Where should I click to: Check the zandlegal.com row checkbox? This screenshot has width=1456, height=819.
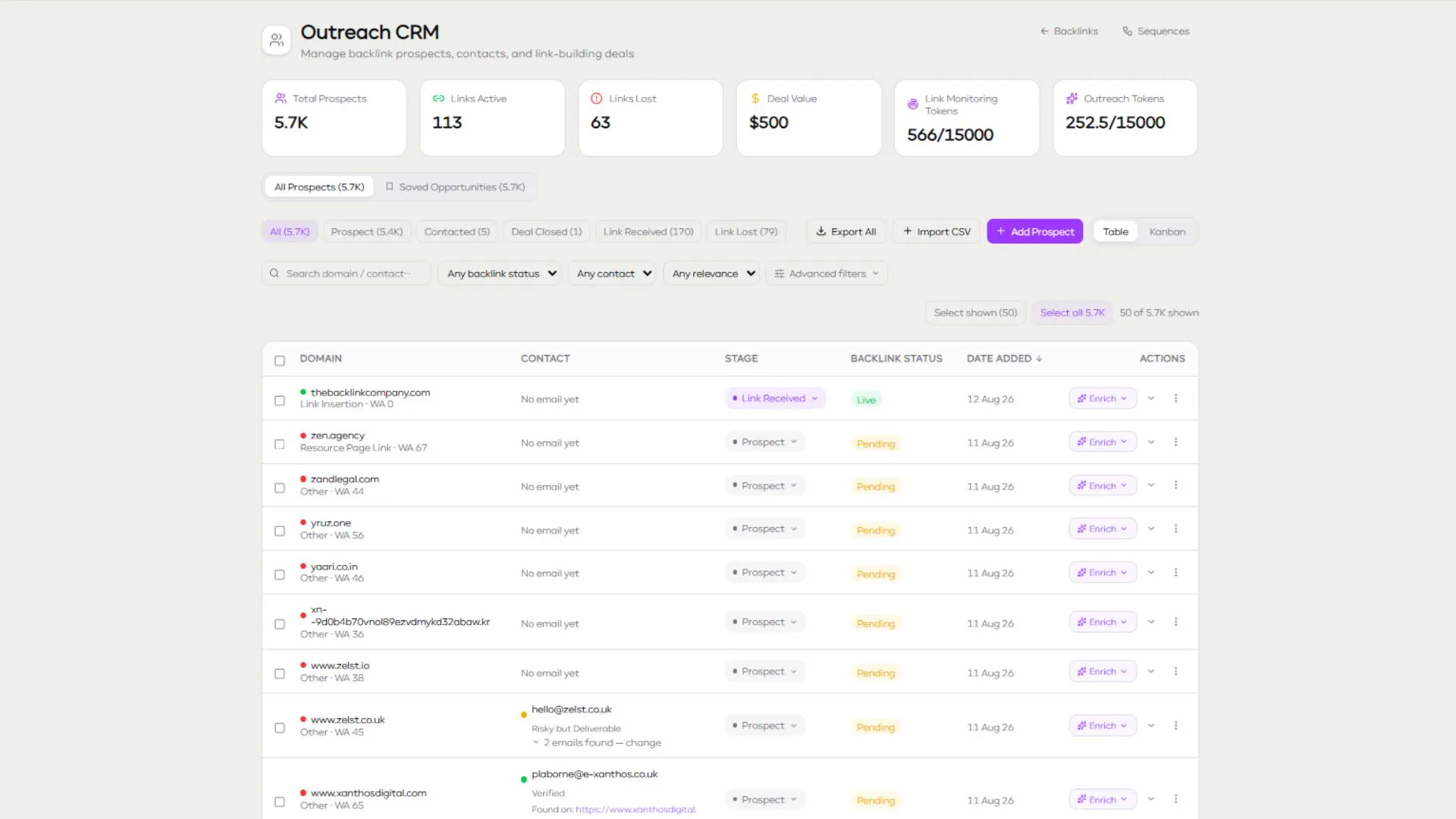(x=280, y=488)
